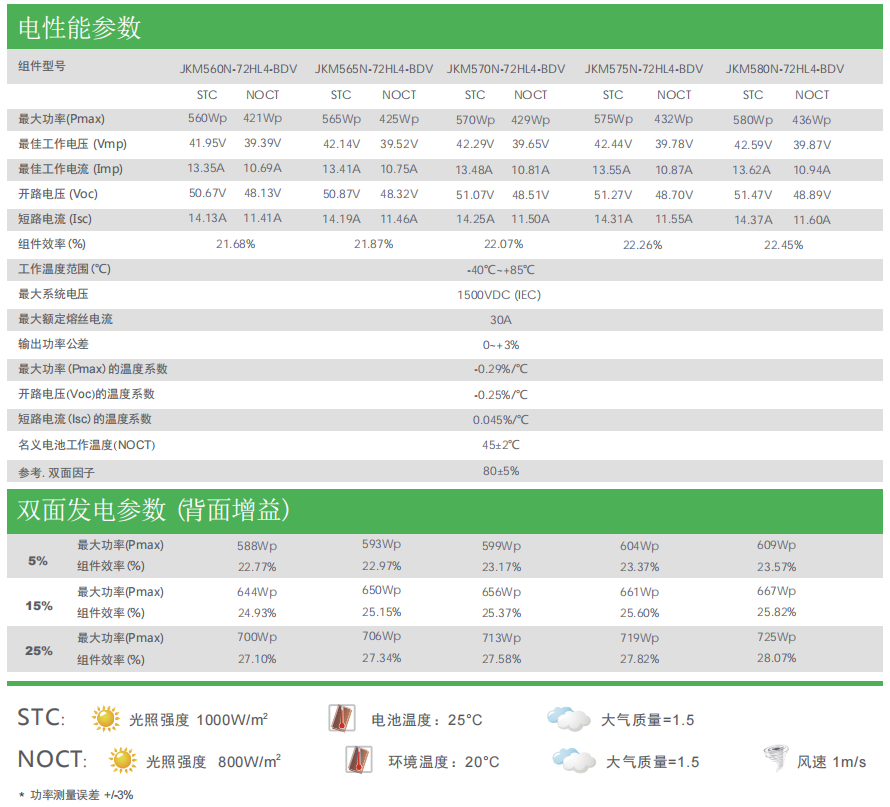
Task: Click the 48.89V Voc value
Action: 812,195
